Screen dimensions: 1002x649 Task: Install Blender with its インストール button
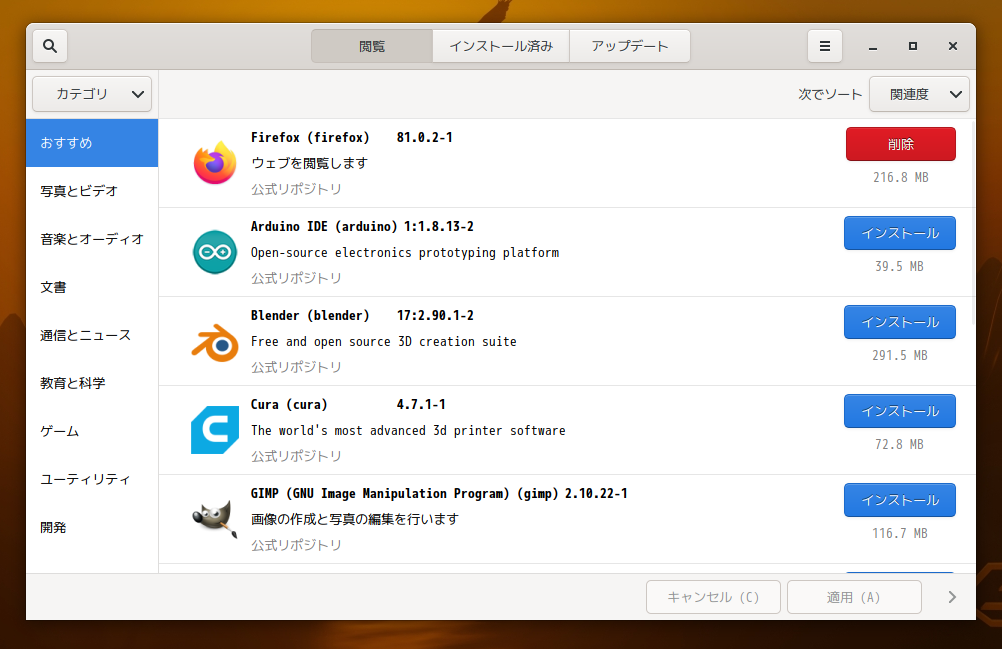click(900, 322)
